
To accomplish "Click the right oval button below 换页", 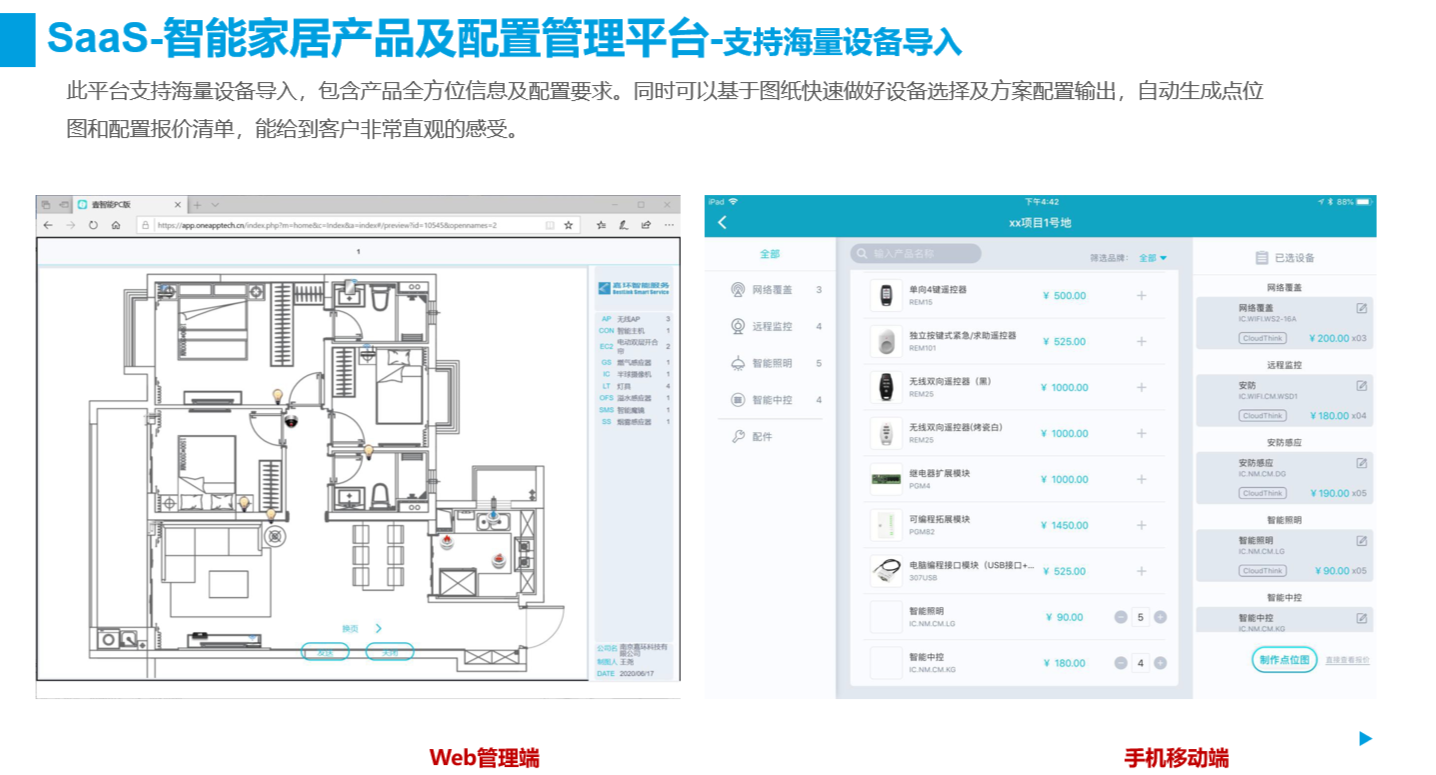I will 389,652.
